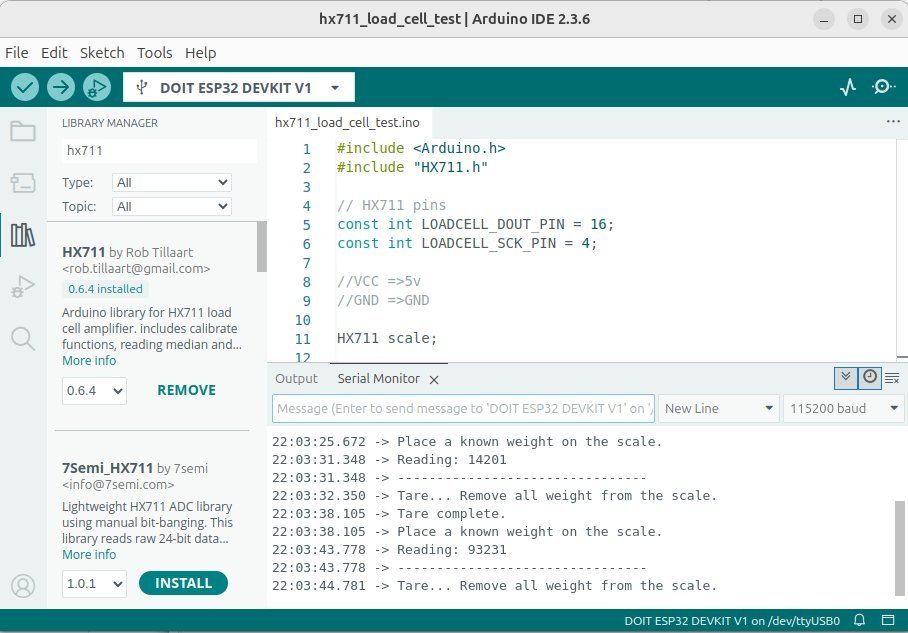
Task: Click the 'HX711 scale;' code line
Action: [x=387, y=338]
